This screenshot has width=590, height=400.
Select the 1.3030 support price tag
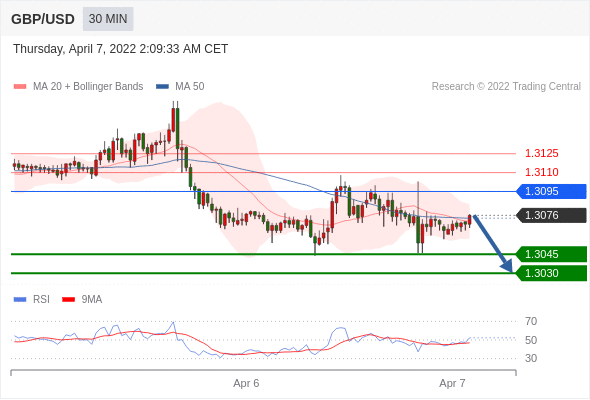point(551,273)
